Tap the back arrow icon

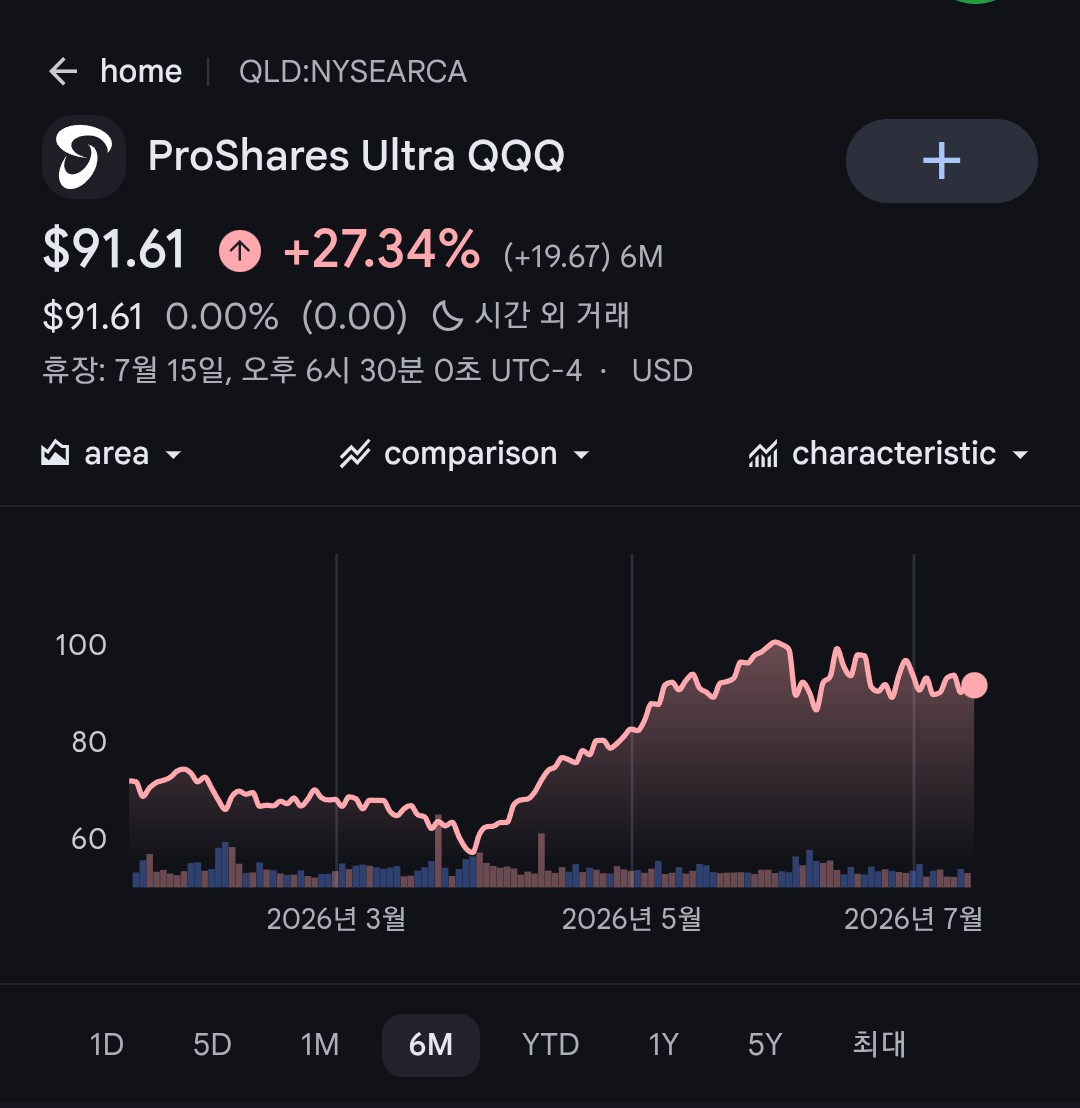click(x=63, y=71)
